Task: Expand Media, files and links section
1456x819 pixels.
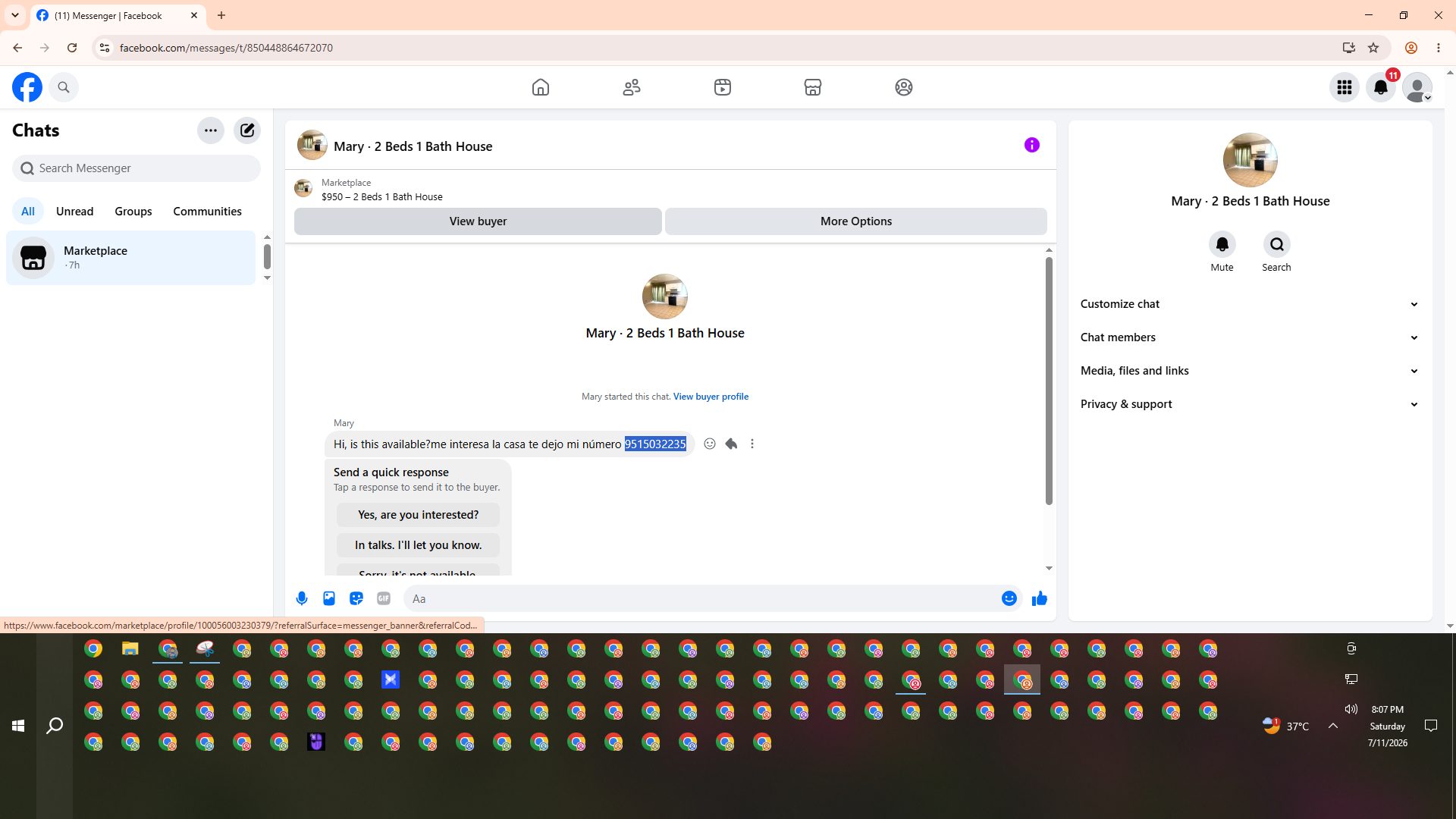Action: pos(1250,371)
